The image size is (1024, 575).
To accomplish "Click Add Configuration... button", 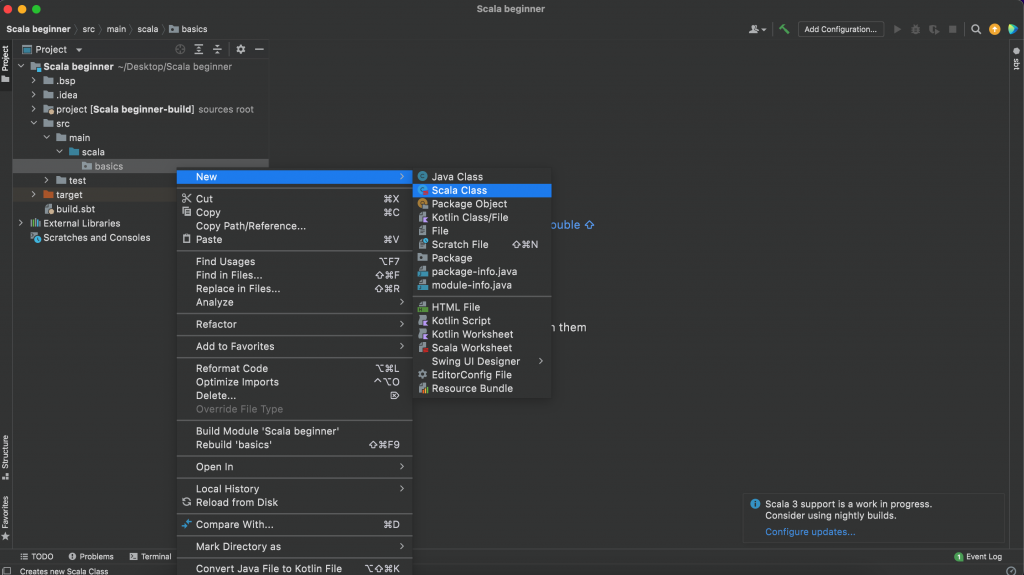I will 840,29.
